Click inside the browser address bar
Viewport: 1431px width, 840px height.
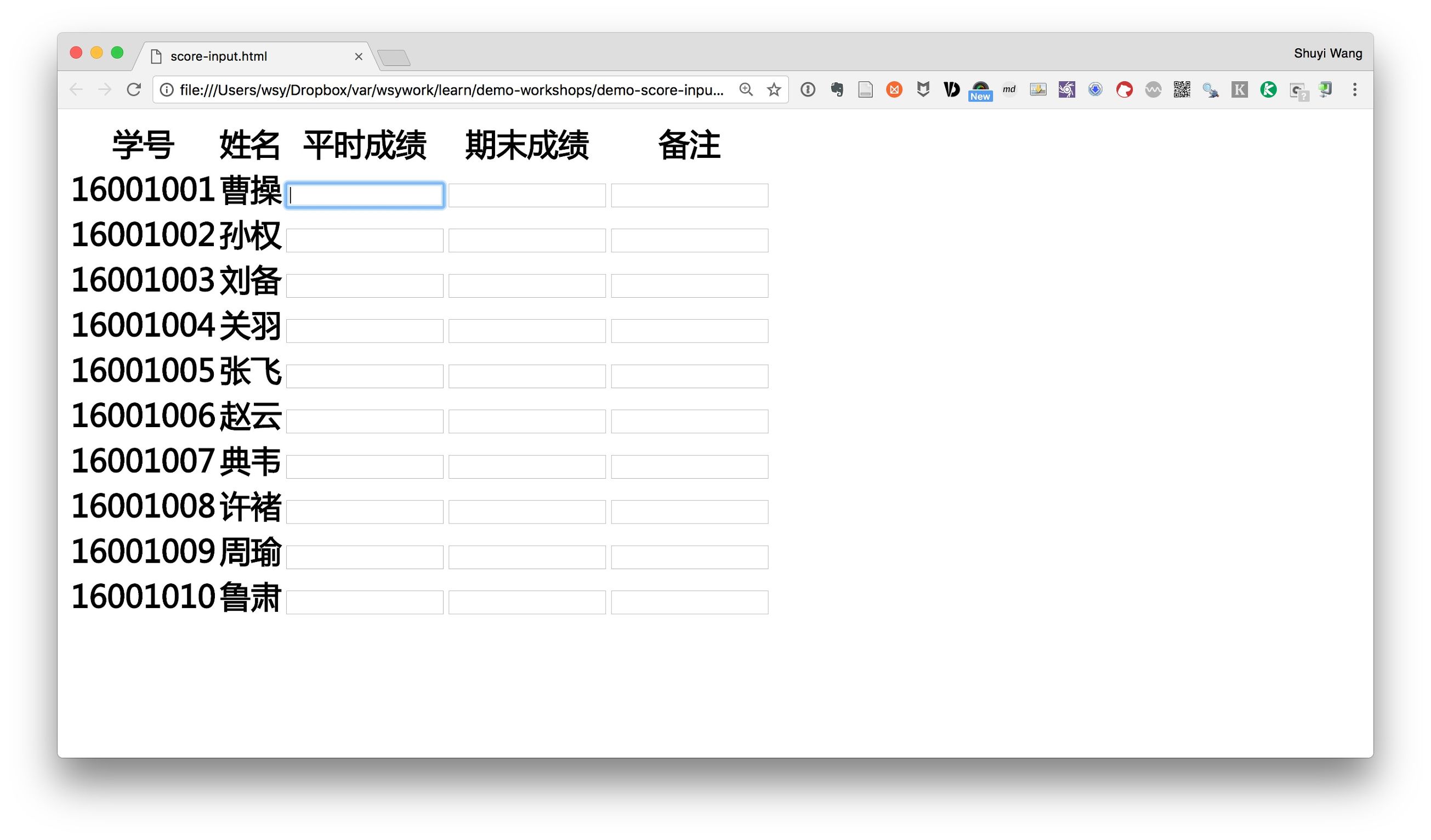pyautogui.click(x=455, y=89)
